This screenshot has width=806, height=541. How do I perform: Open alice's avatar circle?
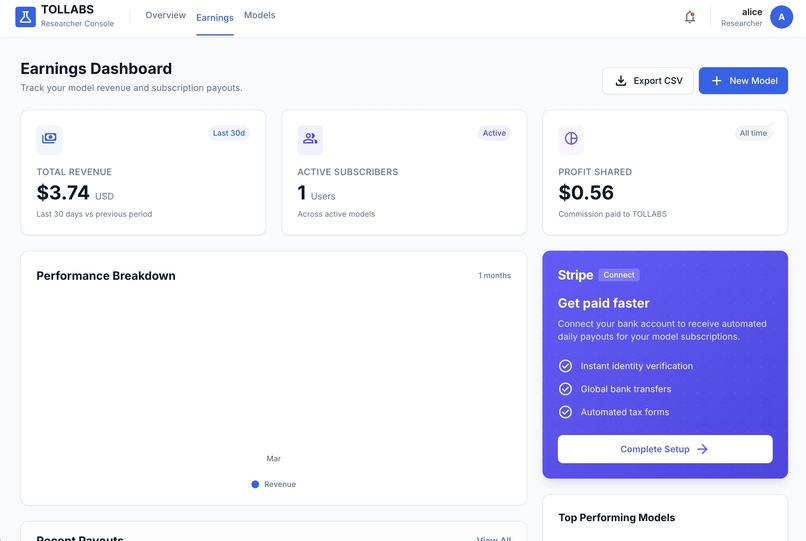tap(781, 17)
